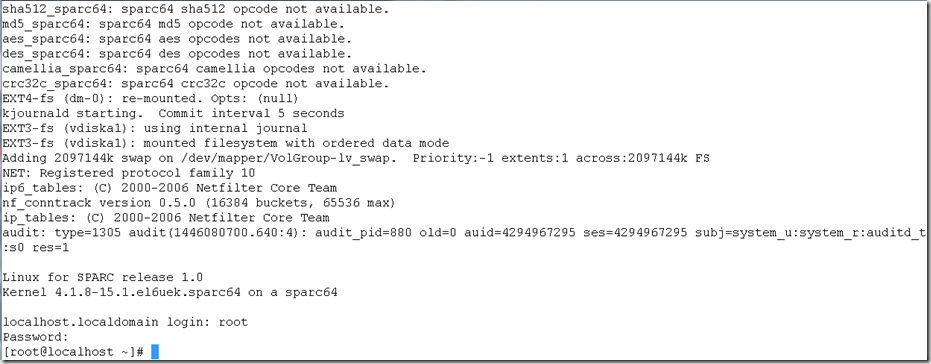Image resolution: width=931 pixels, height=364 pixels.
Task: Click the Password: prompt line
Action: [x=36, y=337]
